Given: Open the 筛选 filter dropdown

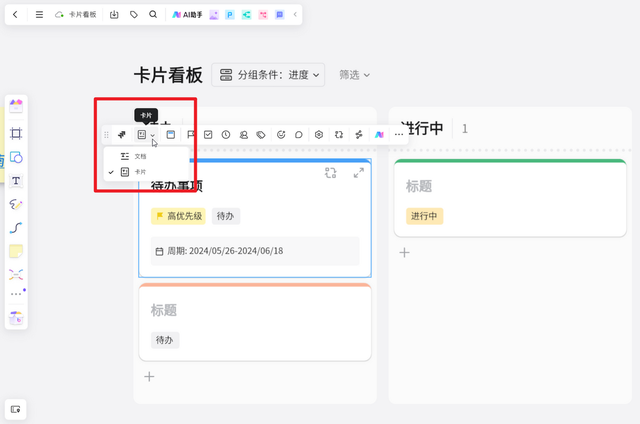Looking at the screenshot, I should (x=354, y=75).
